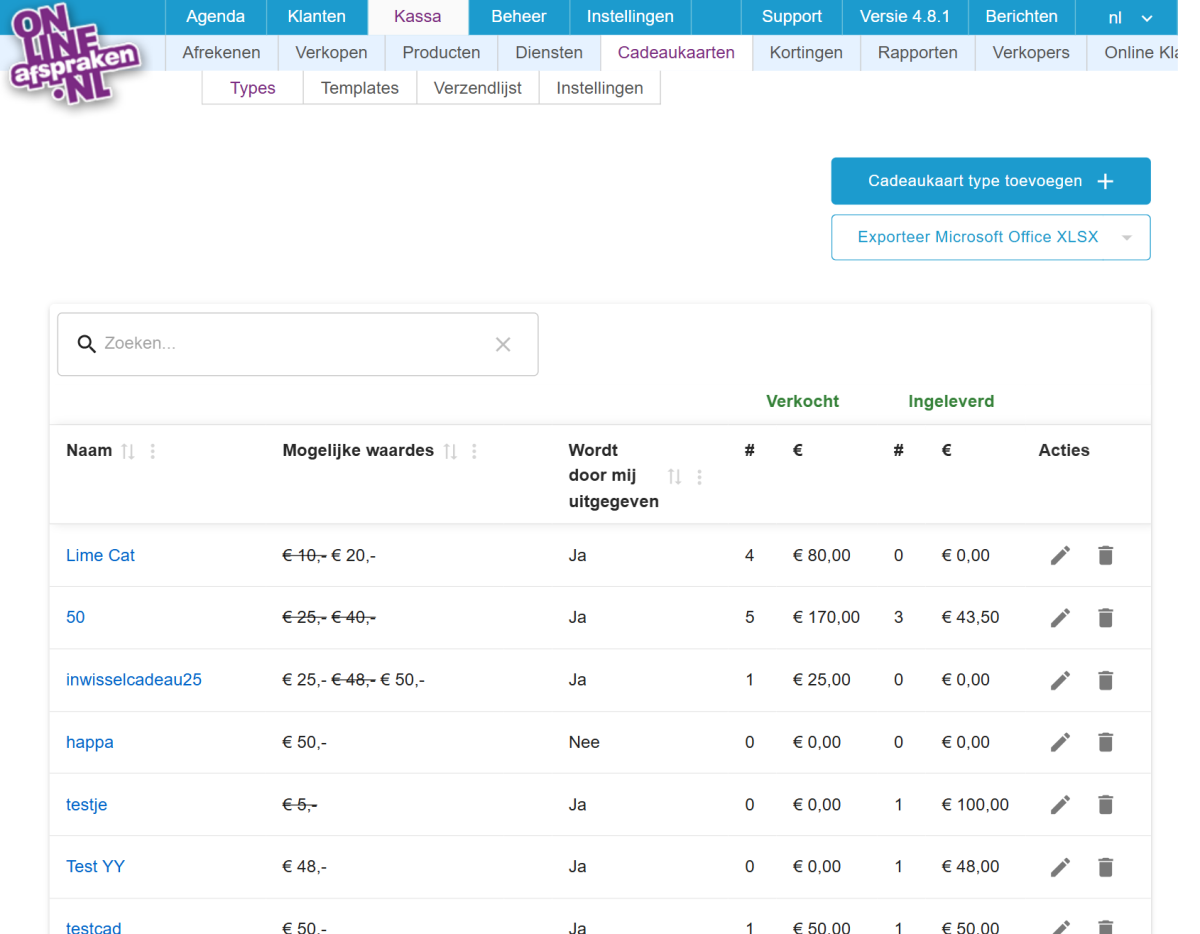Sort by Mogelijke waardes column arrows
Screen dimensions: 1200x934
450,452
